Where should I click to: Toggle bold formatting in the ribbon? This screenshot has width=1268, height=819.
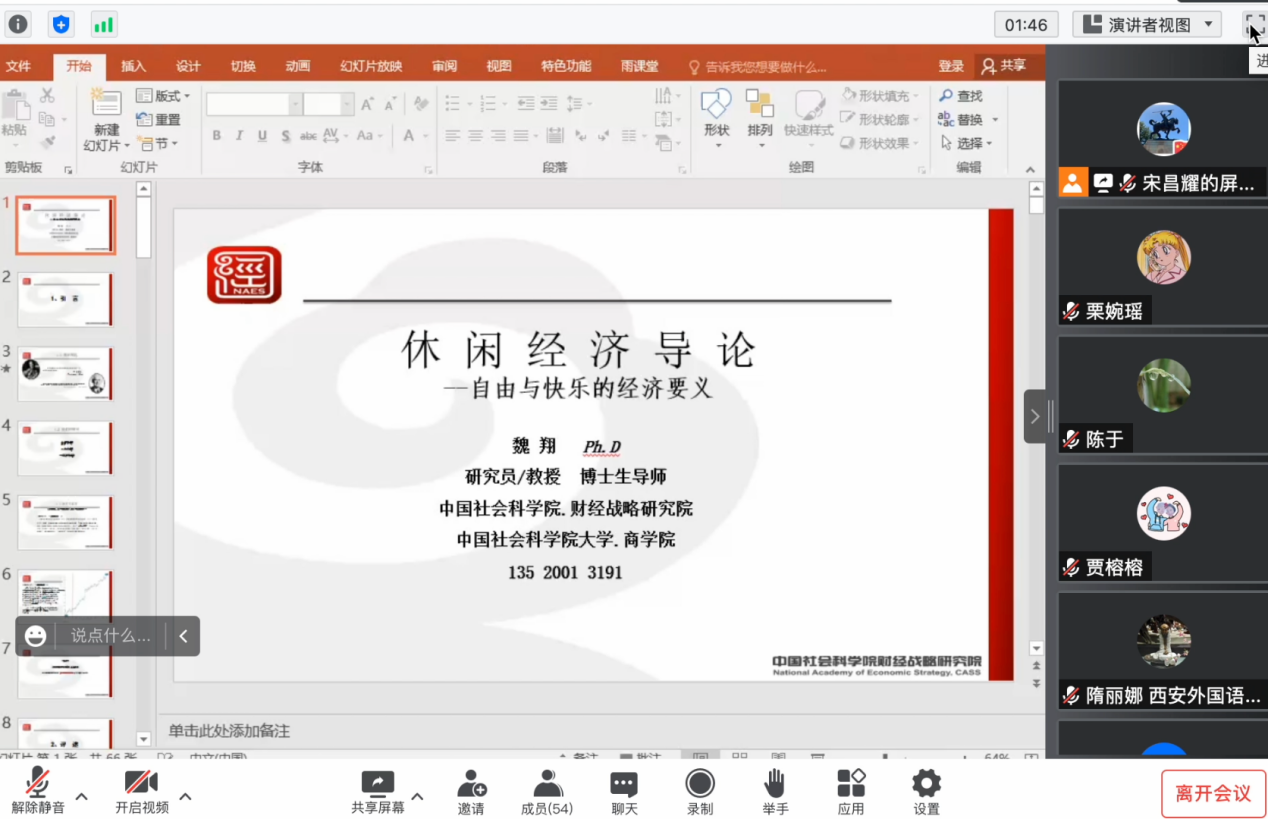(215, 134)
